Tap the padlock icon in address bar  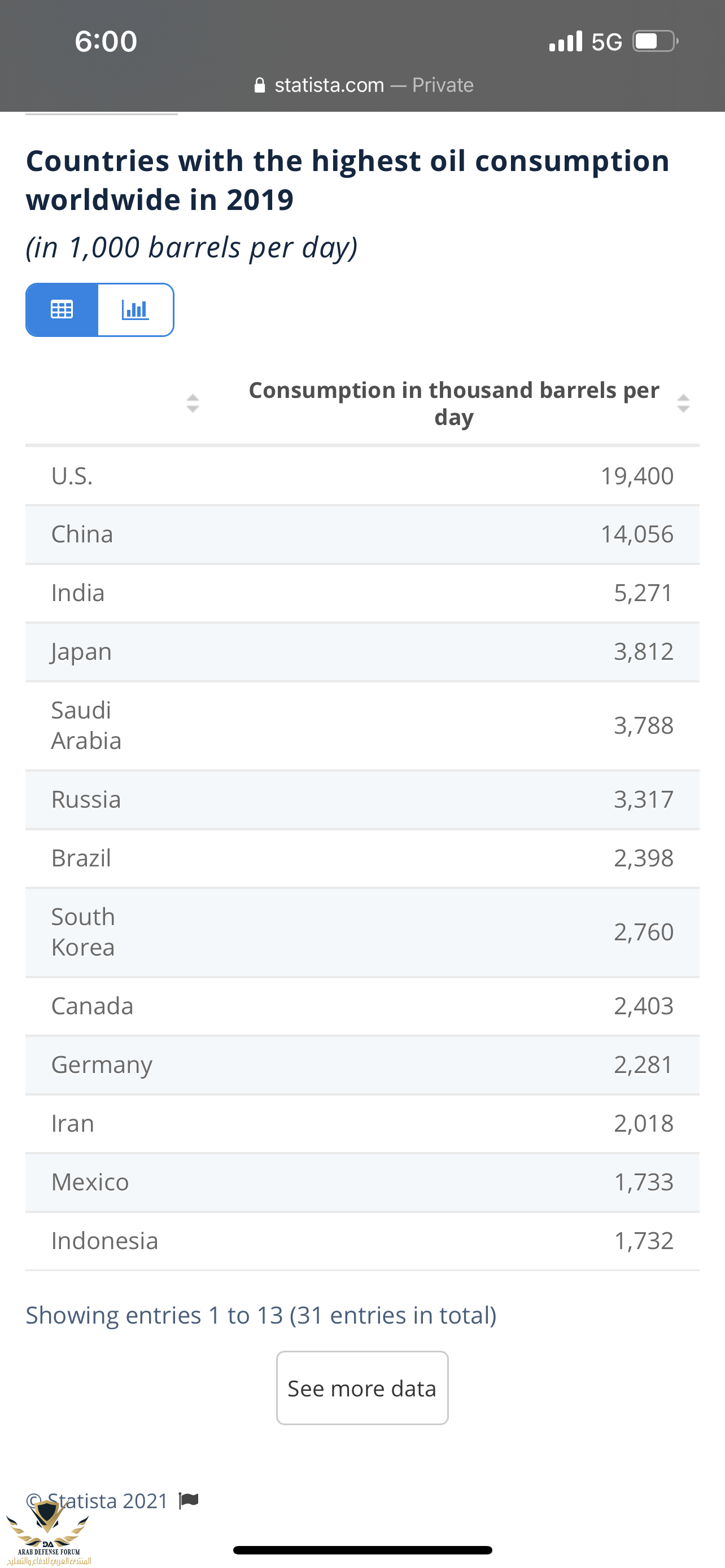tap(260, 85)
